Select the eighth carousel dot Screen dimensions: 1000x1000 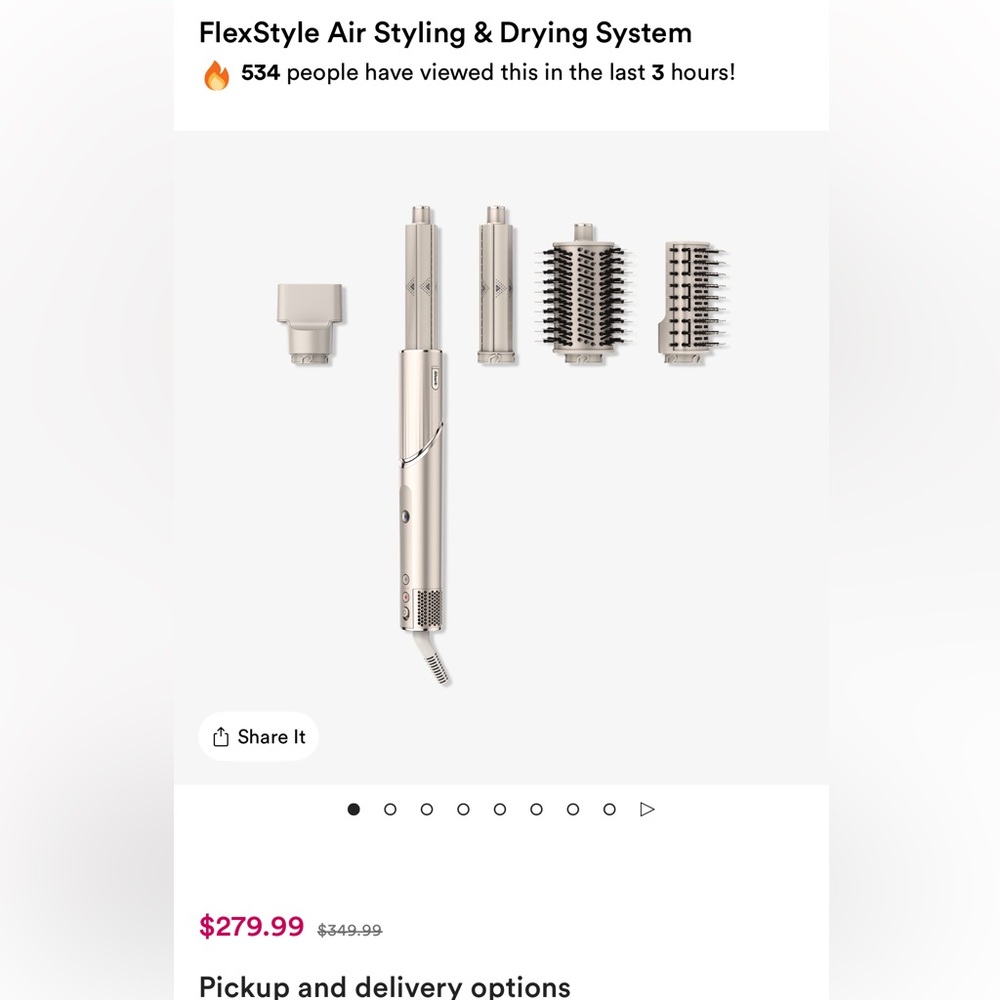point(610,808)
